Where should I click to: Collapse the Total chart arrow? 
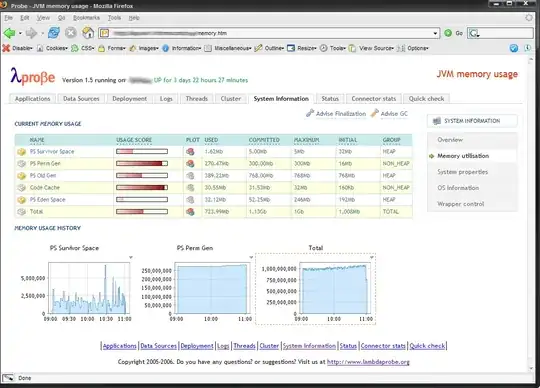372,257
